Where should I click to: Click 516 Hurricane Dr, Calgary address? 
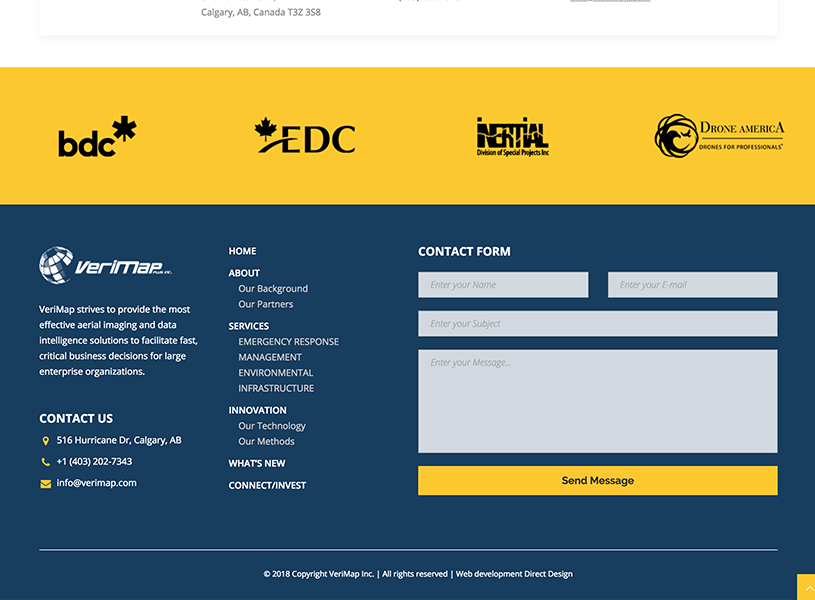[119, 440]
